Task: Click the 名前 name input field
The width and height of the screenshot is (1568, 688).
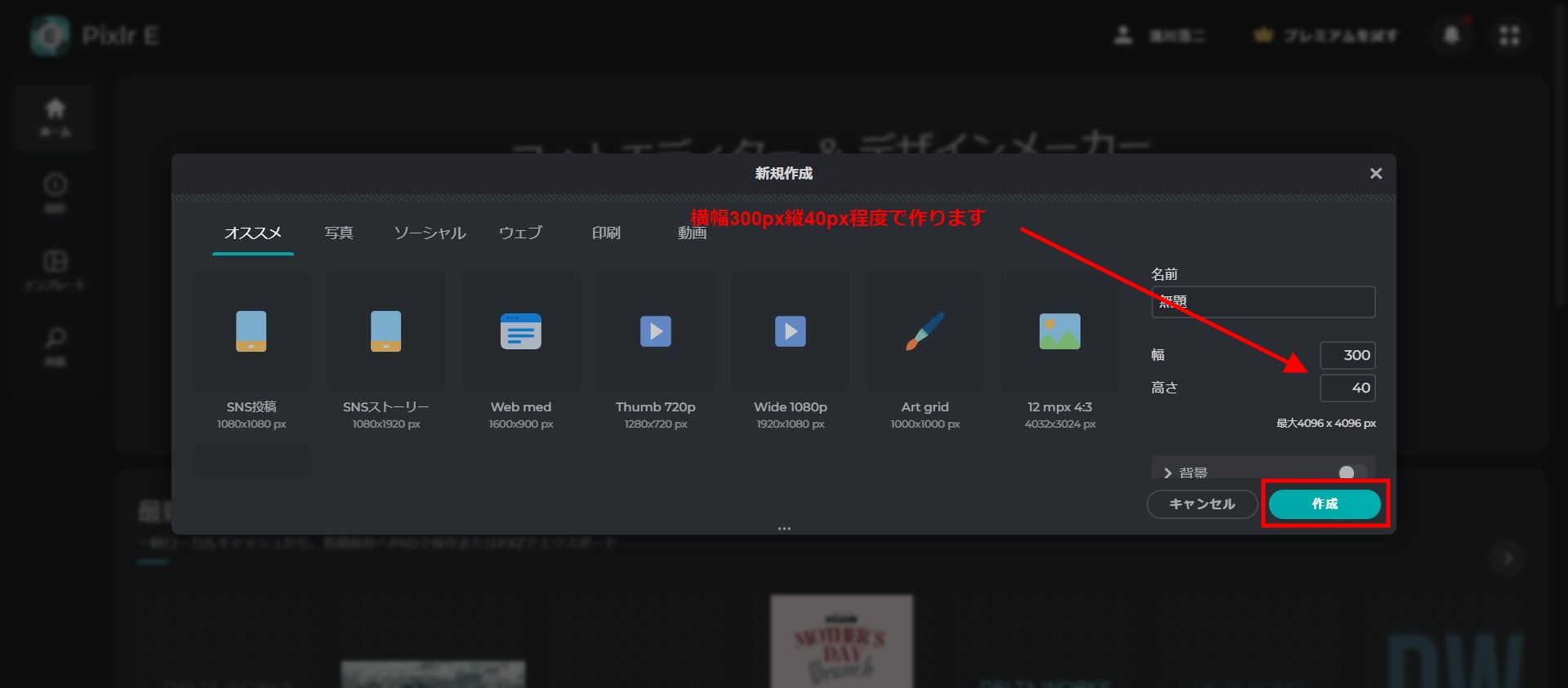Action: 1263,302
